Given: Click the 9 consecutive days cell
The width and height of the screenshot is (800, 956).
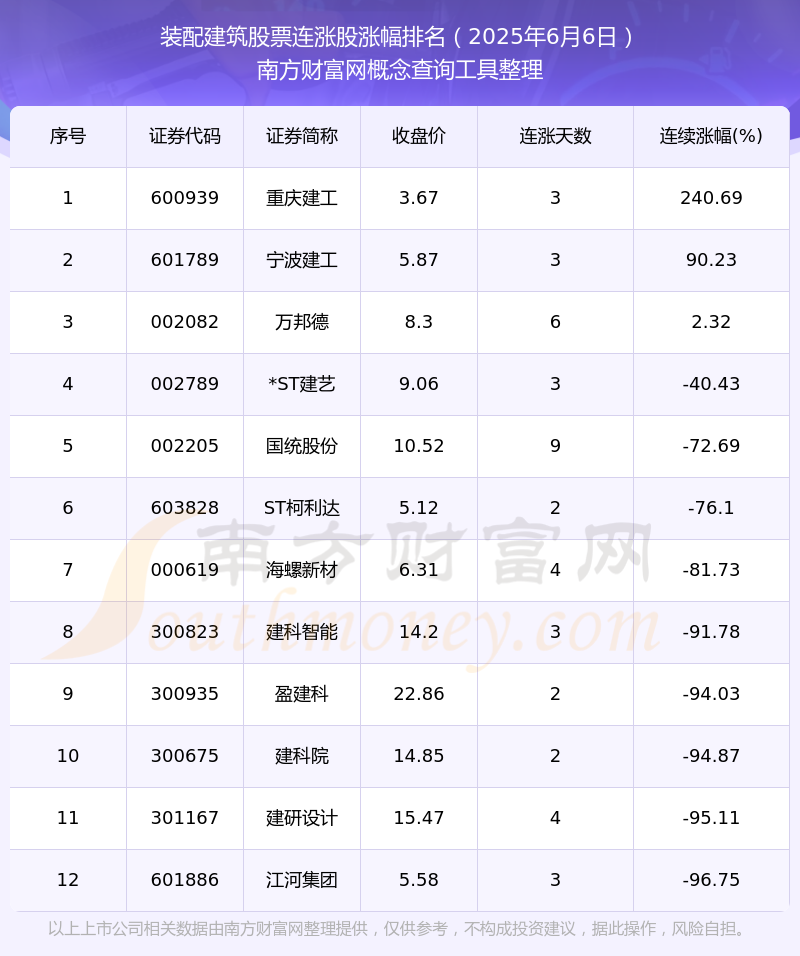Looking at the screenshot, I should pyautogui.click(x=555, y=446).
